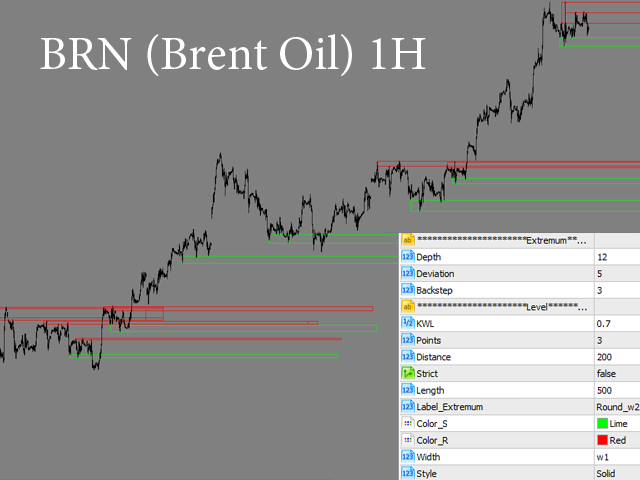Click the color icon beside Color_S
The image size is (640, 480).
click(x=407, y=423)
